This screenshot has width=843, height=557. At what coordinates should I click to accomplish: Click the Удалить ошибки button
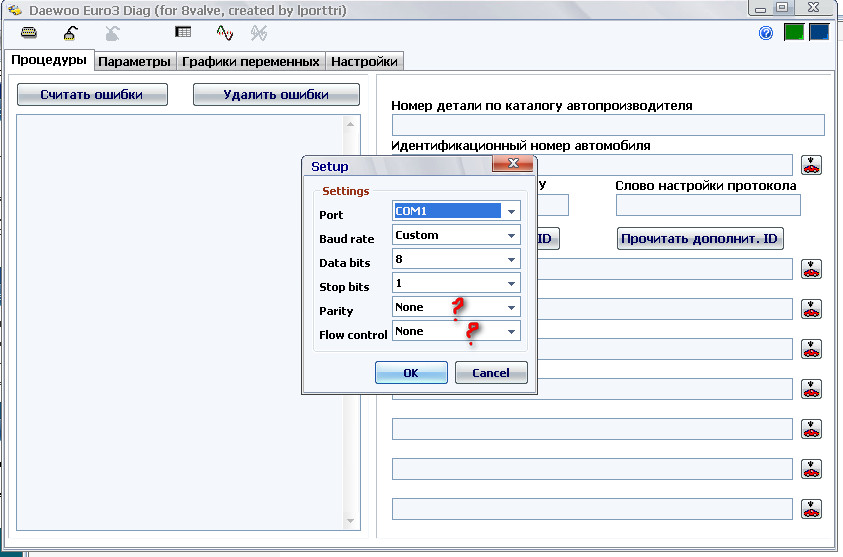[276, 95]
